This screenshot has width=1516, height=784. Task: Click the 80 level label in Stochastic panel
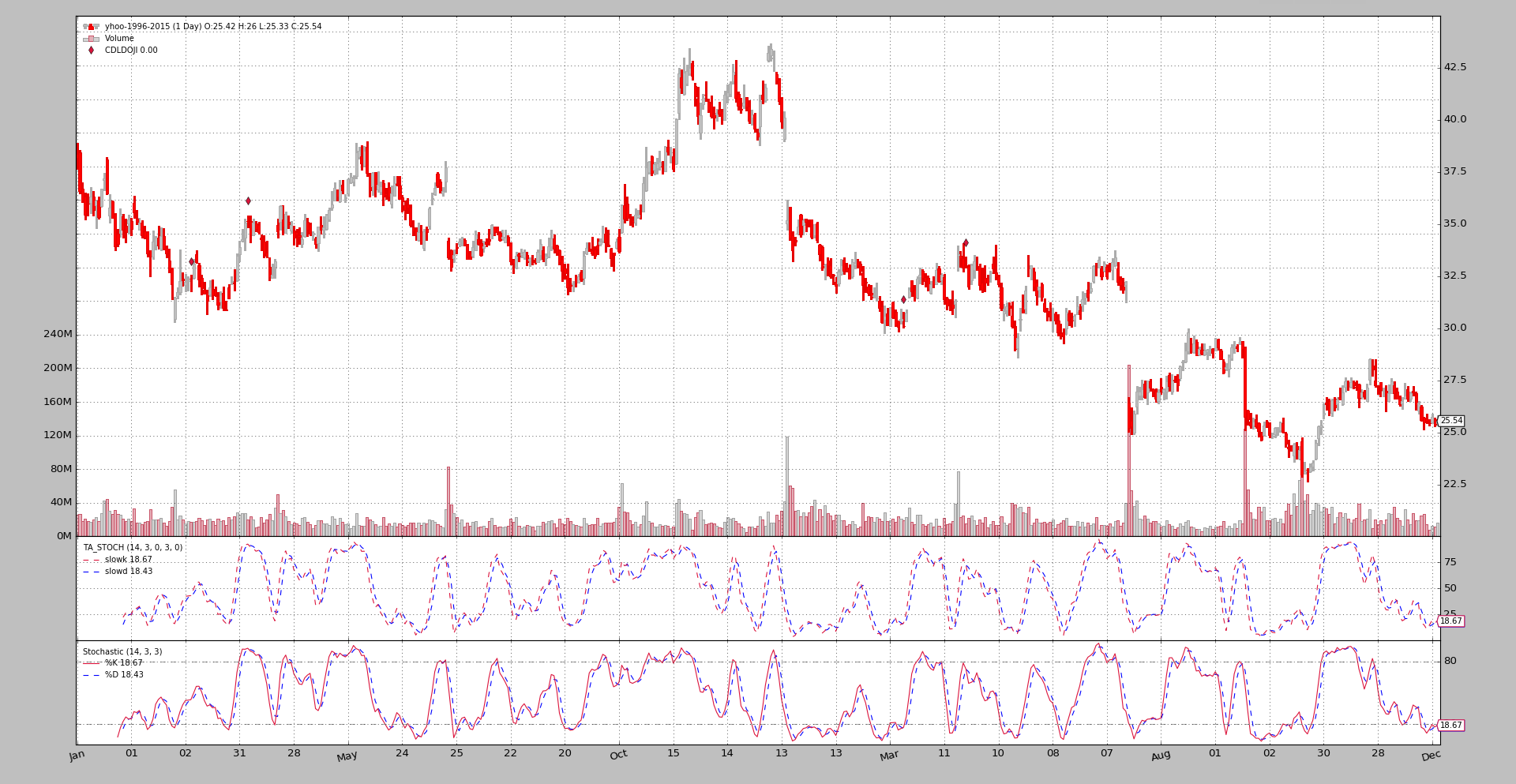pyautogui.click(x=1450, y=661)
